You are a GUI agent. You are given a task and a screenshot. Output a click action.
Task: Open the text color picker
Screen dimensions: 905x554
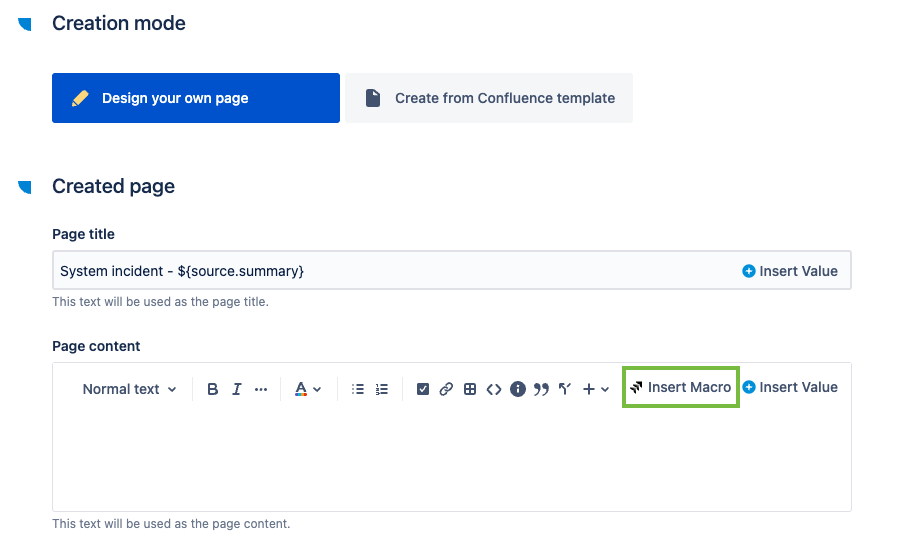pyautogui.click(x=307, y=389)
